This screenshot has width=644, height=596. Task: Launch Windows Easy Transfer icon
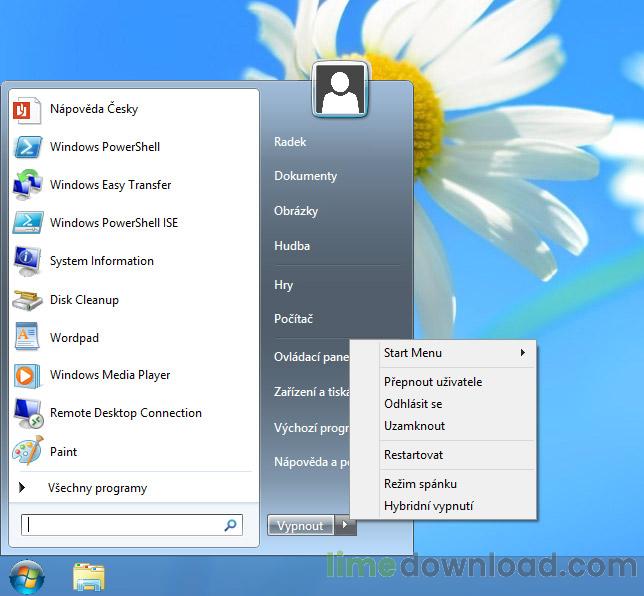(x=27, y=185)
